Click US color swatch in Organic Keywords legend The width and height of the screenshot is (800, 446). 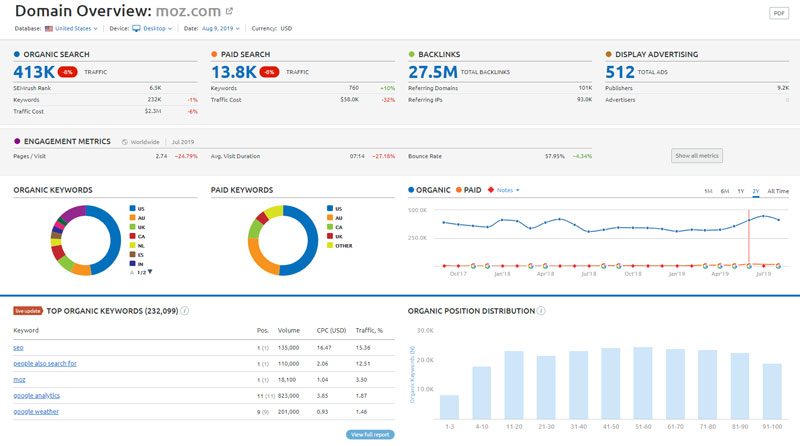tap(132, 208)
